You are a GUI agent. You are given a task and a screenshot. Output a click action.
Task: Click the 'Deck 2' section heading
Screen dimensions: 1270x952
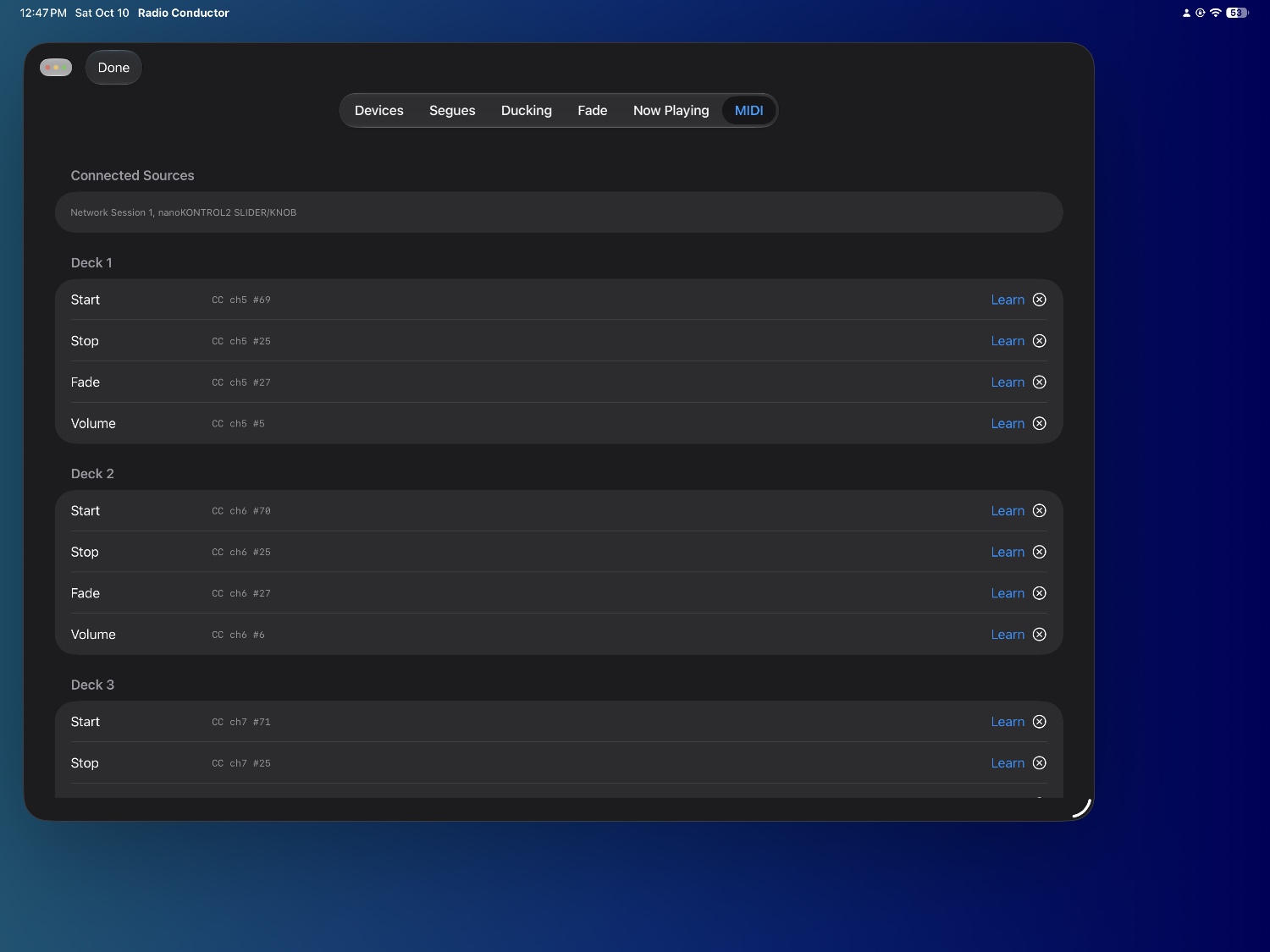pos(92,474)
